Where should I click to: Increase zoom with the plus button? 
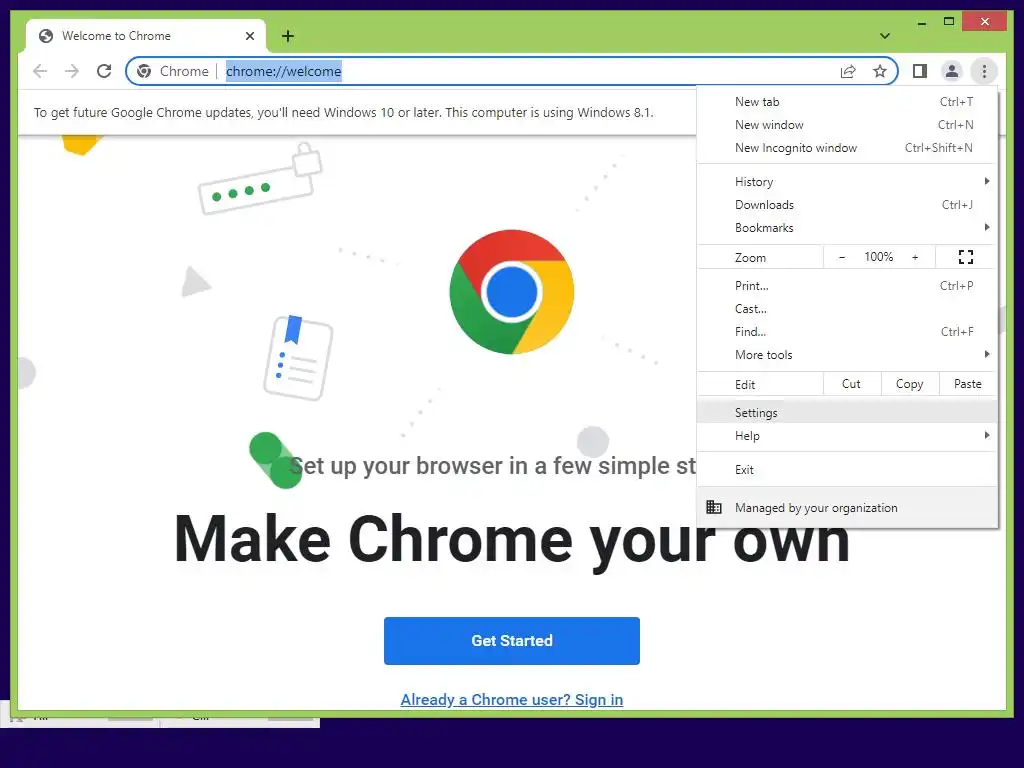[915, 257]
